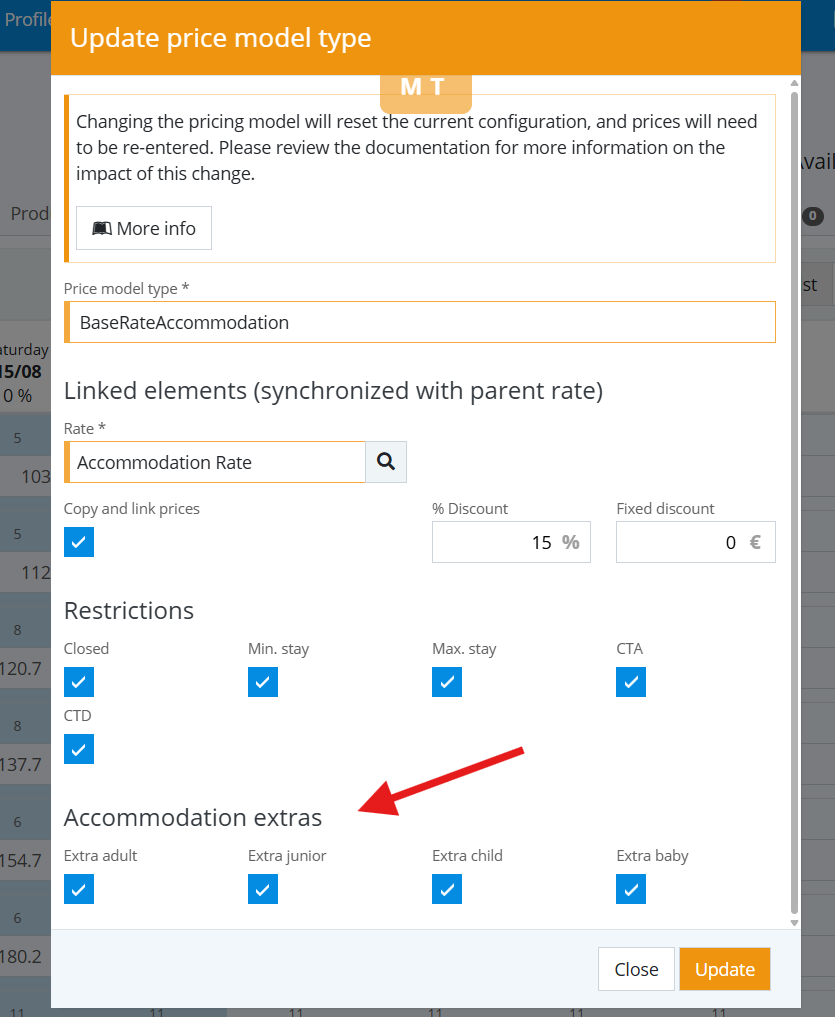This screenshot has width=835, height=1017.
Task: Click the book icon in More info
Action: (102, 228)
